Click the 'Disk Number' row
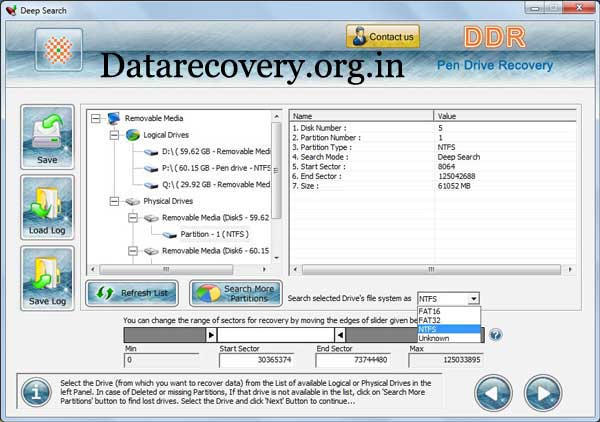Viewport: 600px width, 422px height. pos(432,128)
